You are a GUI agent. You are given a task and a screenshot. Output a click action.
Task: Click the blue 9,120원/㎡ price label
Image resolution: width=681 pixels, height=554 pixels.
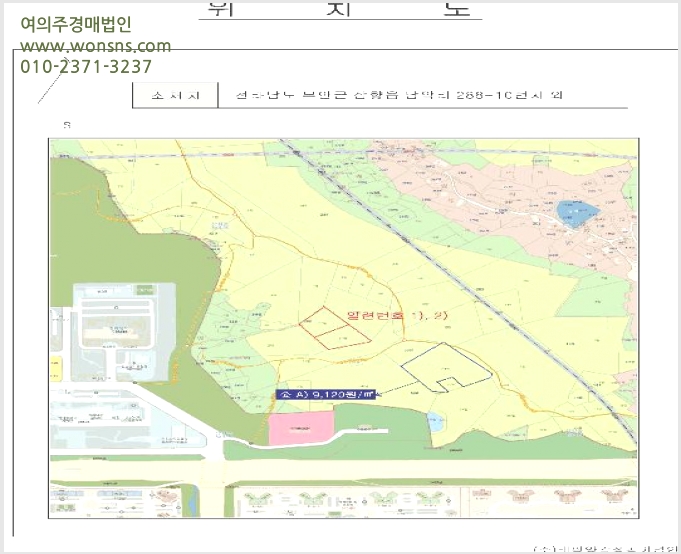tap(326, 395)
